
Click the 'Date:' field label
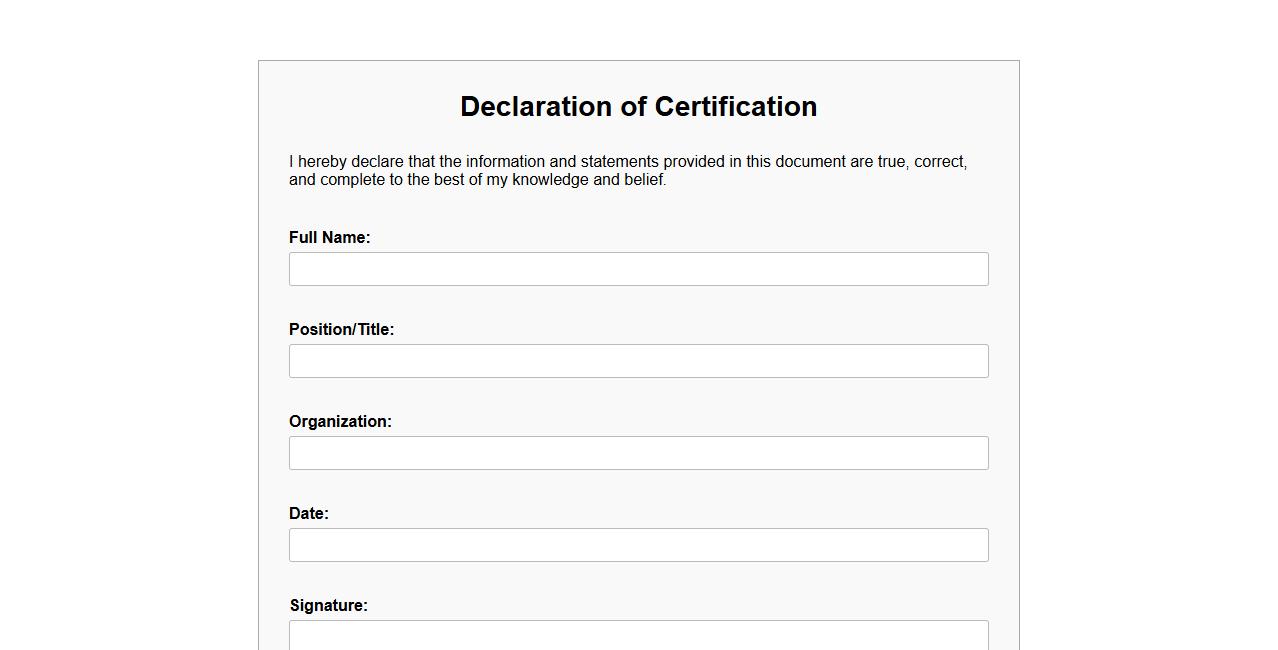point(308,514)
